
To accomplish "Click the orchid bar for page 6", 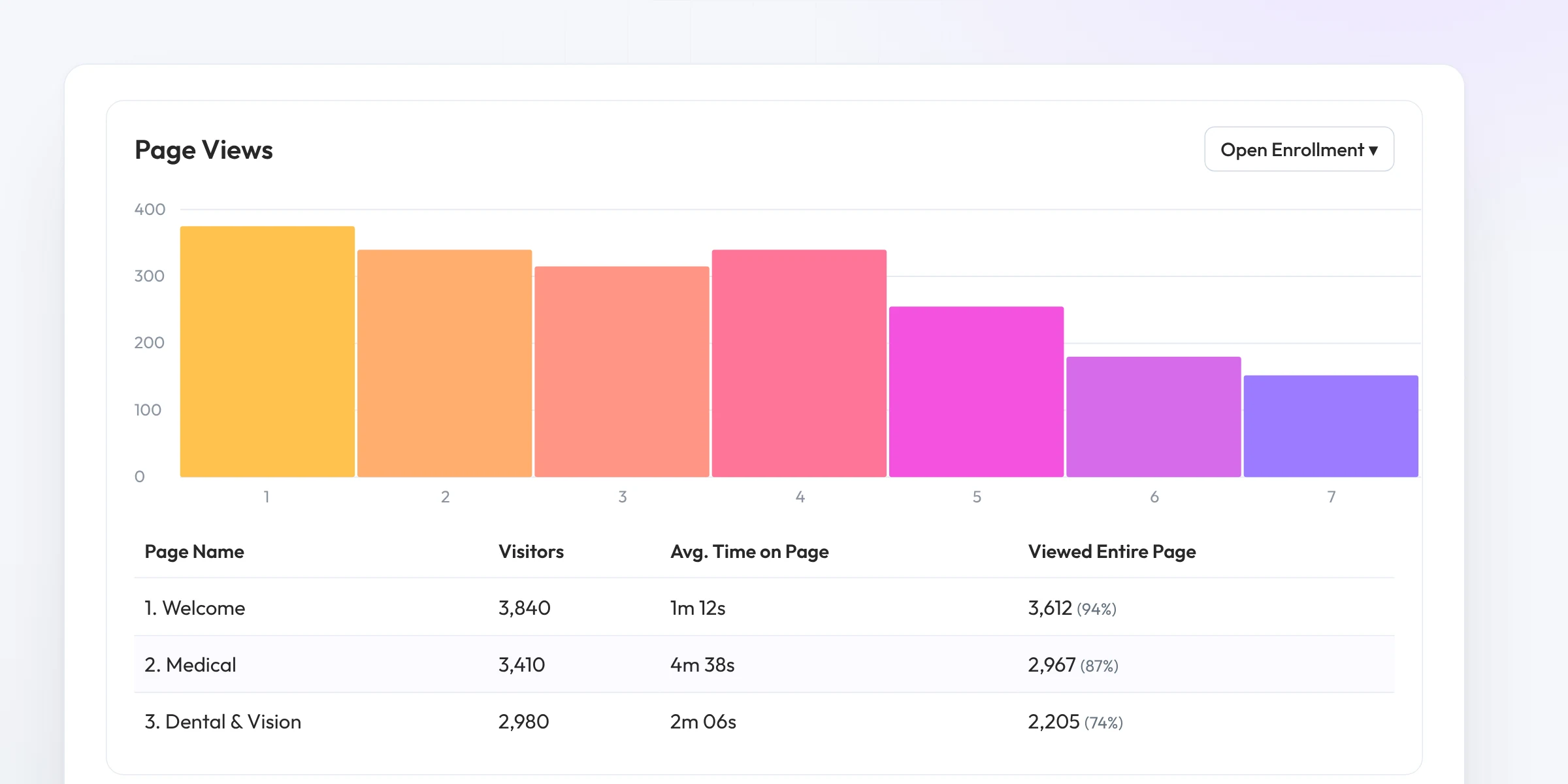I will (1154, 417).
